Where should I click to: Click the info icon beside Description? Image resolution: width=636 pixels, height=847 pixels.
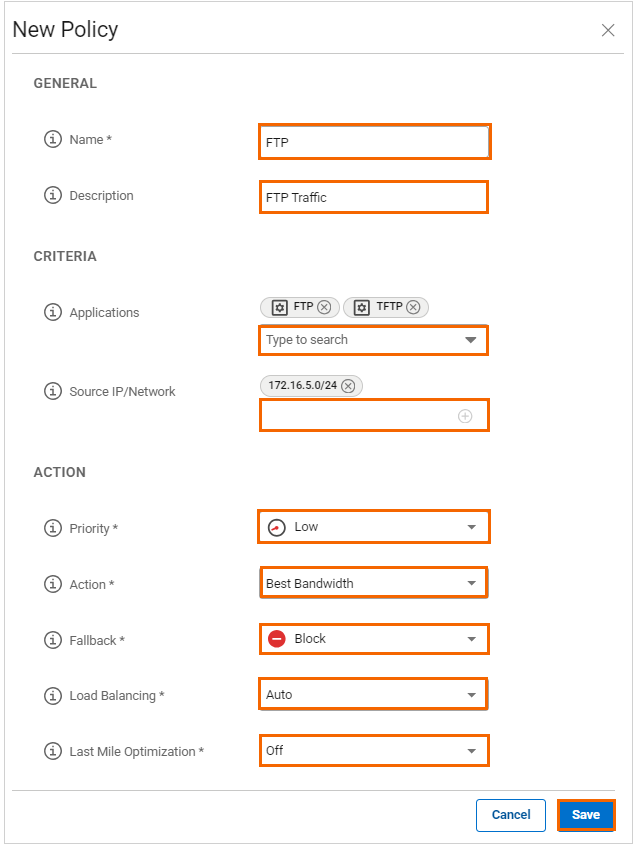(x=54, y=196)
